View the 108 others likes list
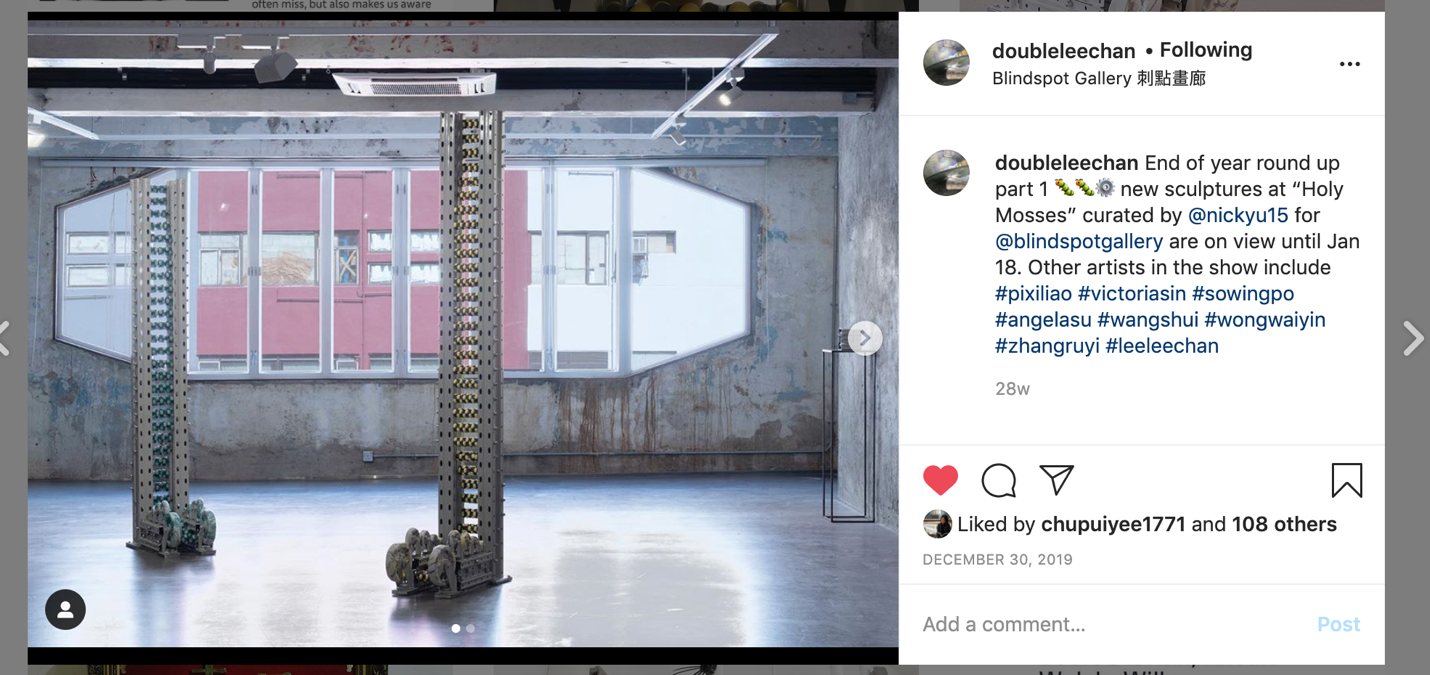Screen dimensions: 1430x675 [1284, 524]
